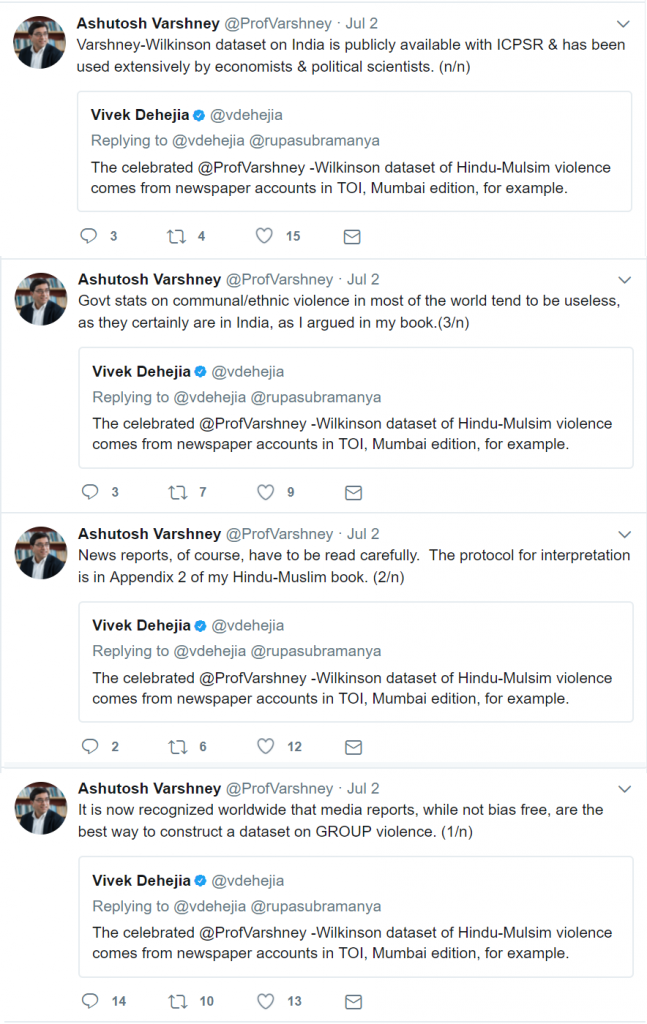Like the (2/n) News reports tweet
Screen dimensions: 647x1024
pyautogui.click(x=265, y=746)
